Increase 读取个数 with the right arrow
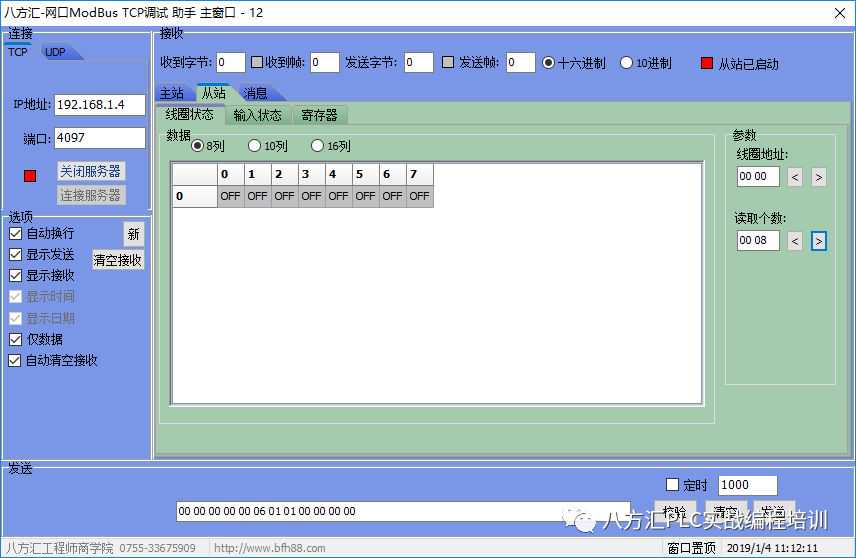Image resolution: width=856 pixels, height=558 pixels. (x=818, y=241)
